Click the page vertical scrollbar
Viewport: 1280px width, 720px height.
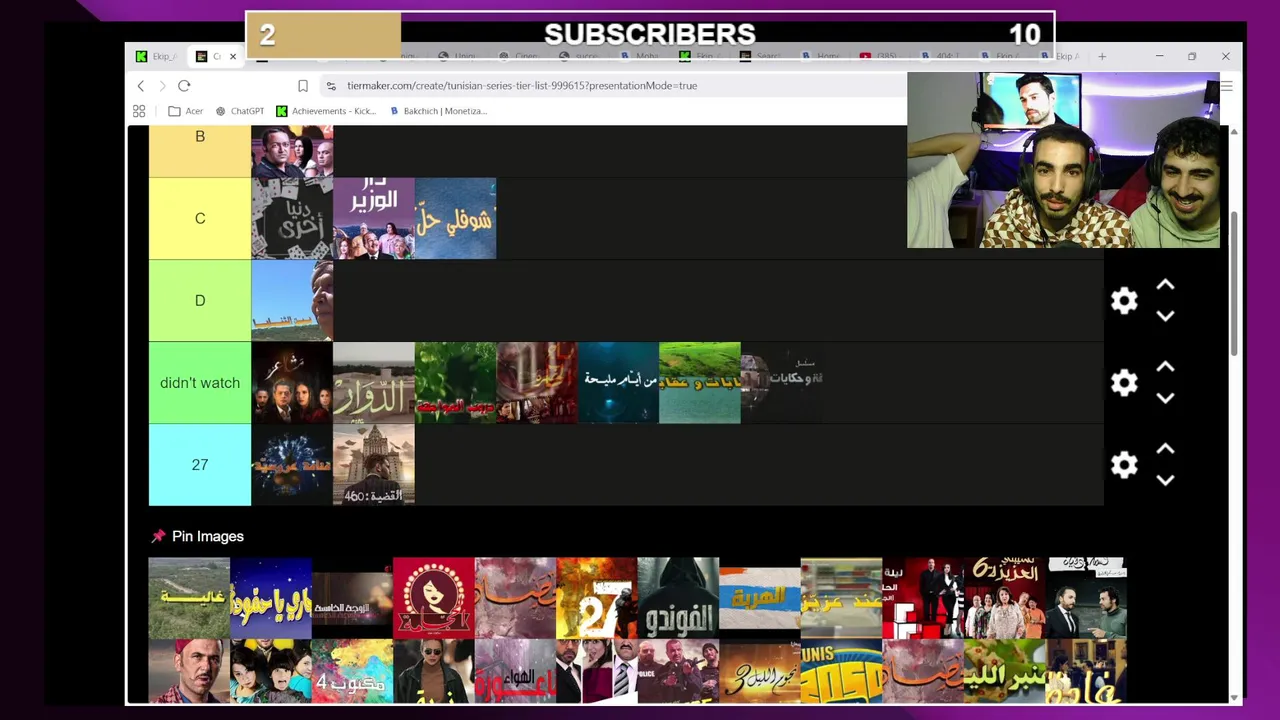(1235, 283)
